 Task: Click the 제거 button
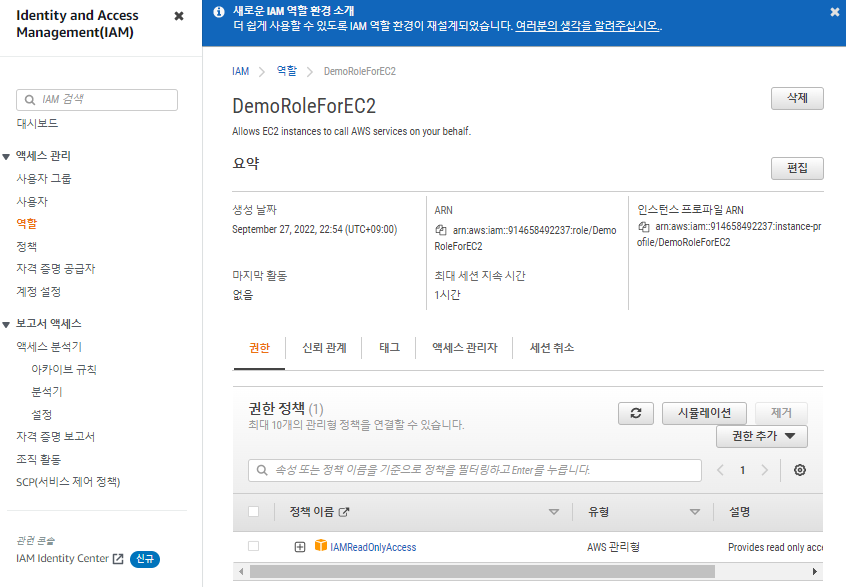pyautogui.click(x=781, y=413)
